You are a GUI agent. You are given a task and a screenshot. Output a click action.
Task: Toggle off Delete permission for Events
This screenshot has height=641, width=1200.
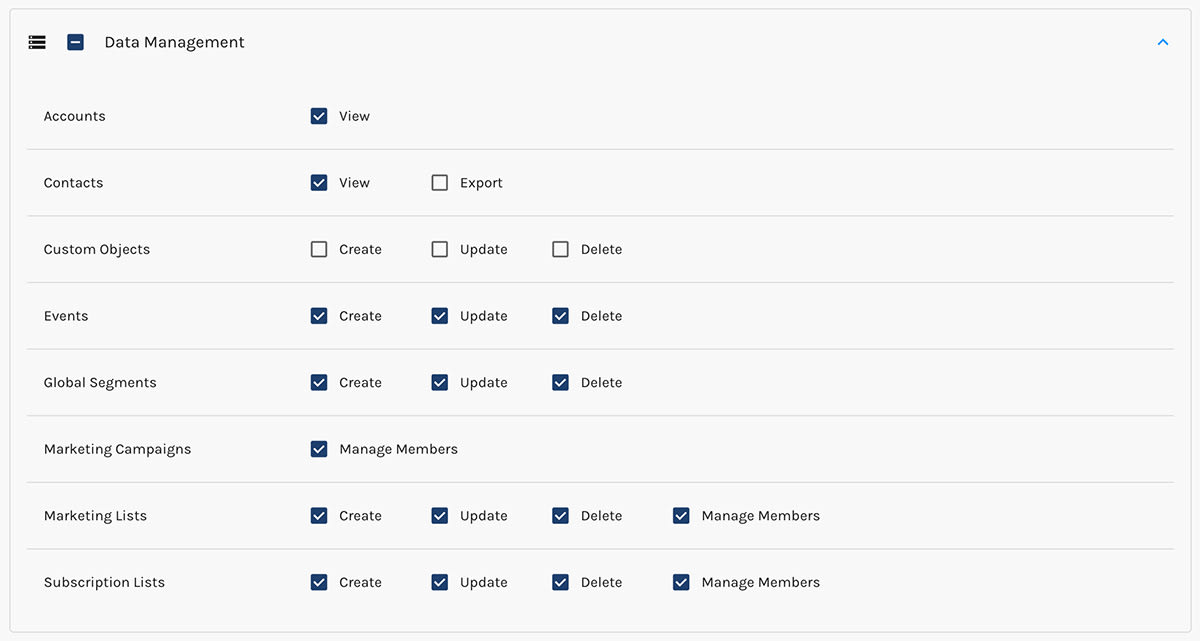(560, 315)
